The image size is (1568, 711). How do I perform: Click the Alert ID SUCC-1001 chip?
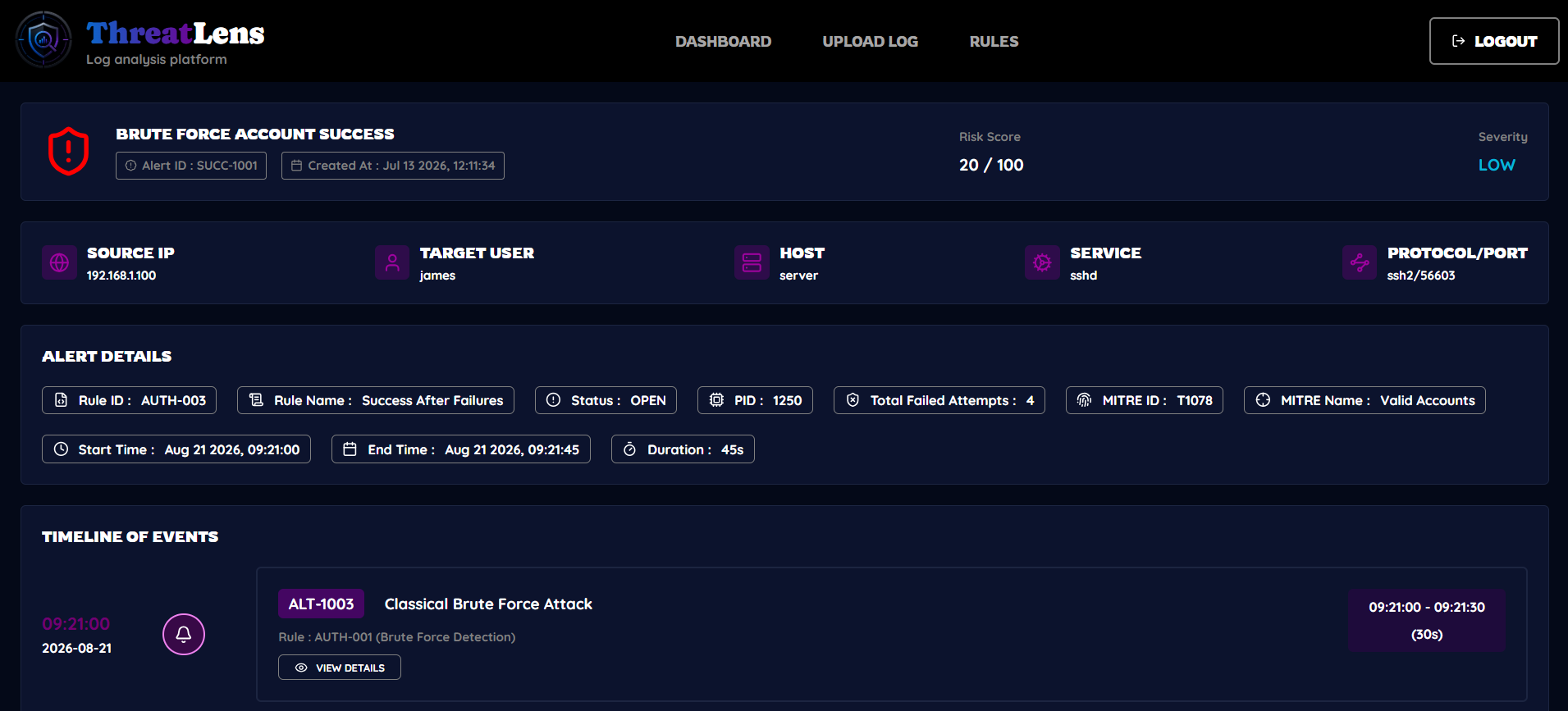click(x=191, y=166)
